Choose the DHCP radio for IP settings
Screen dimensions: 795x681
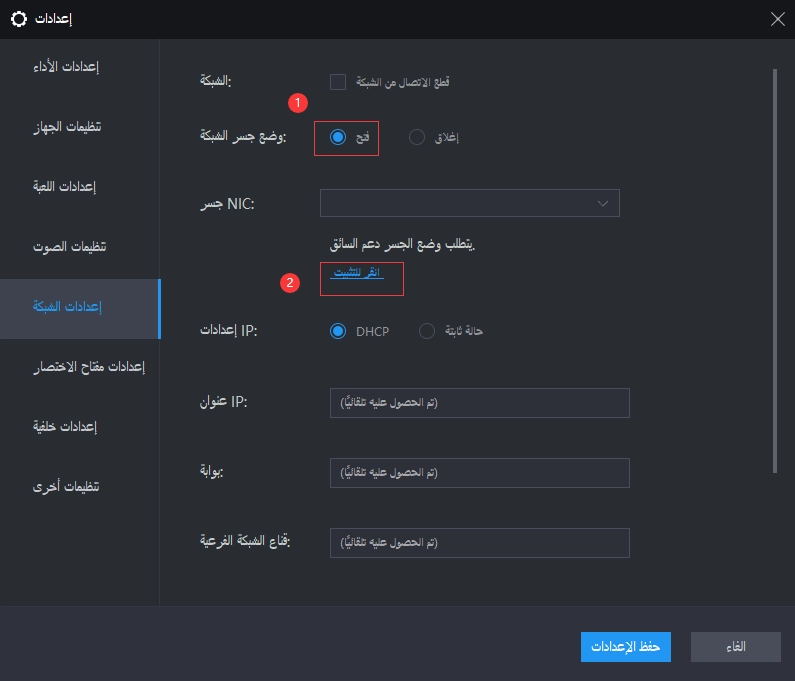point(338,331)
